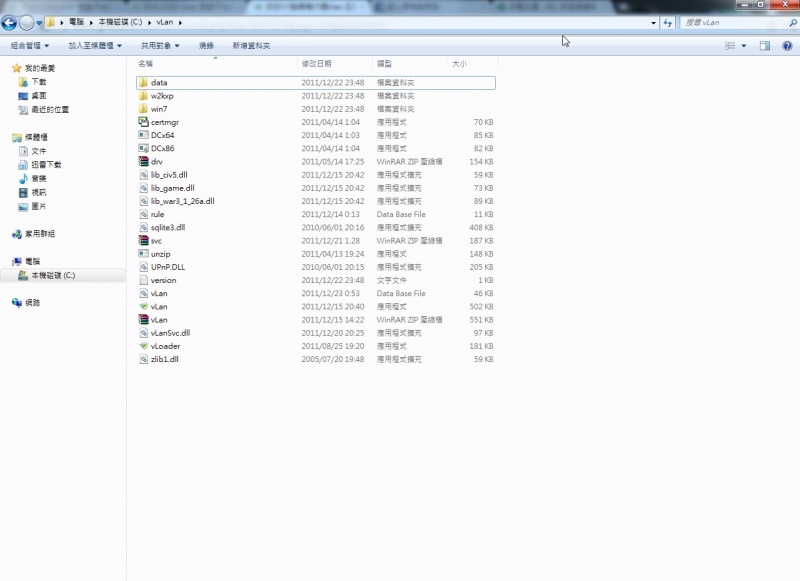The image size is (800, 581).
Task: Select 本機磁碟 (C:) in the breadcrumb
Action: pos(120,22)
